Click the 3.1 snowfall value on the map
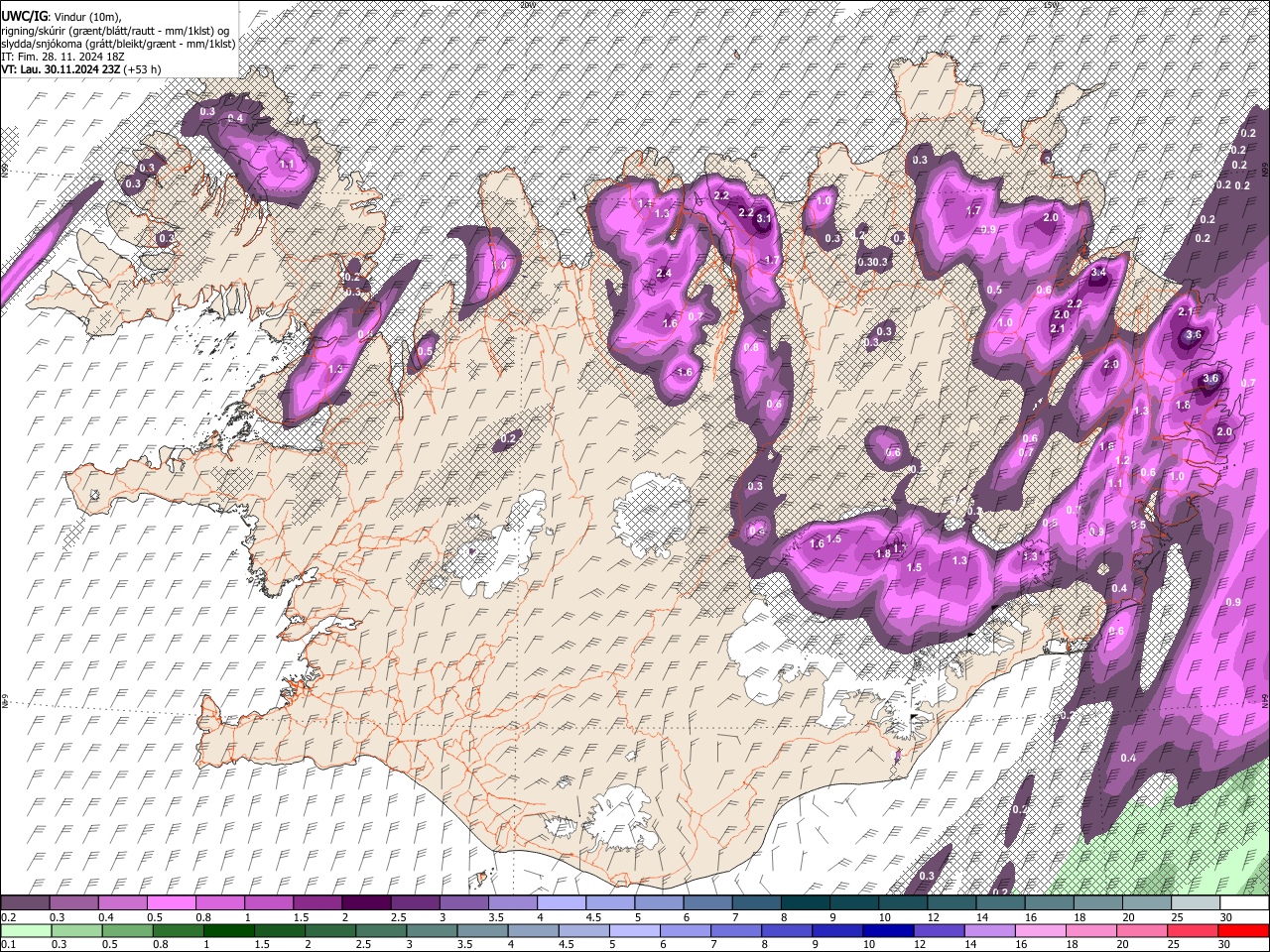Screen dimensions: 1270x952 (x=764, y=218)
